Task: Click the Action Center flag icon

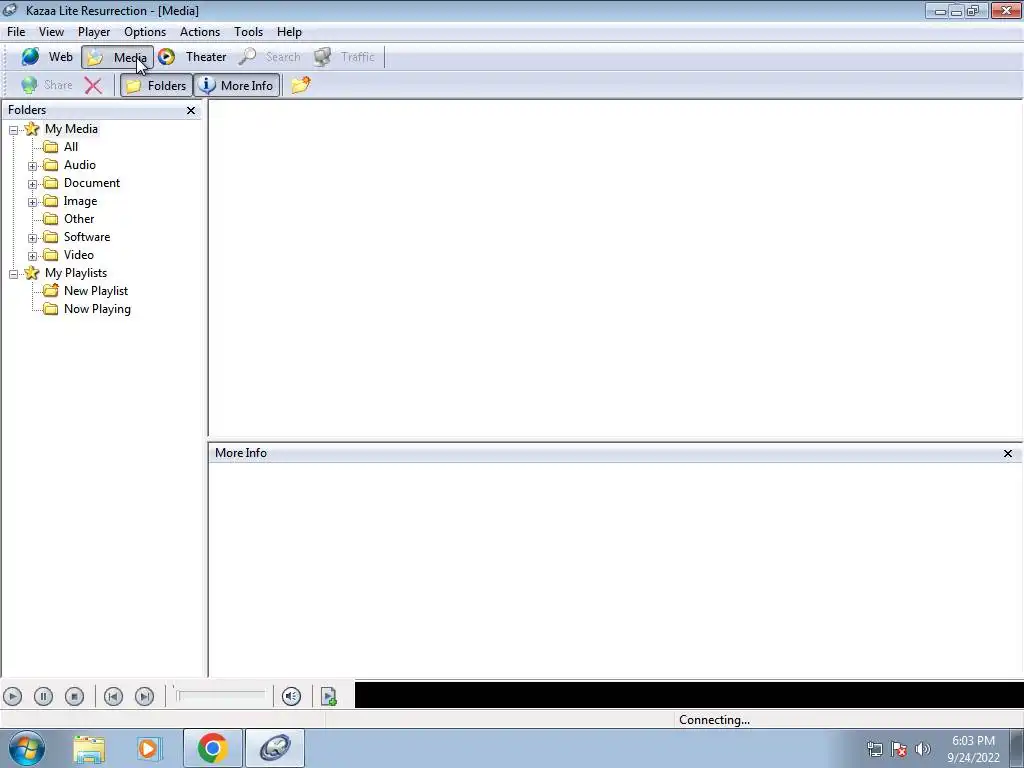Action: click(x=899, y=749)
